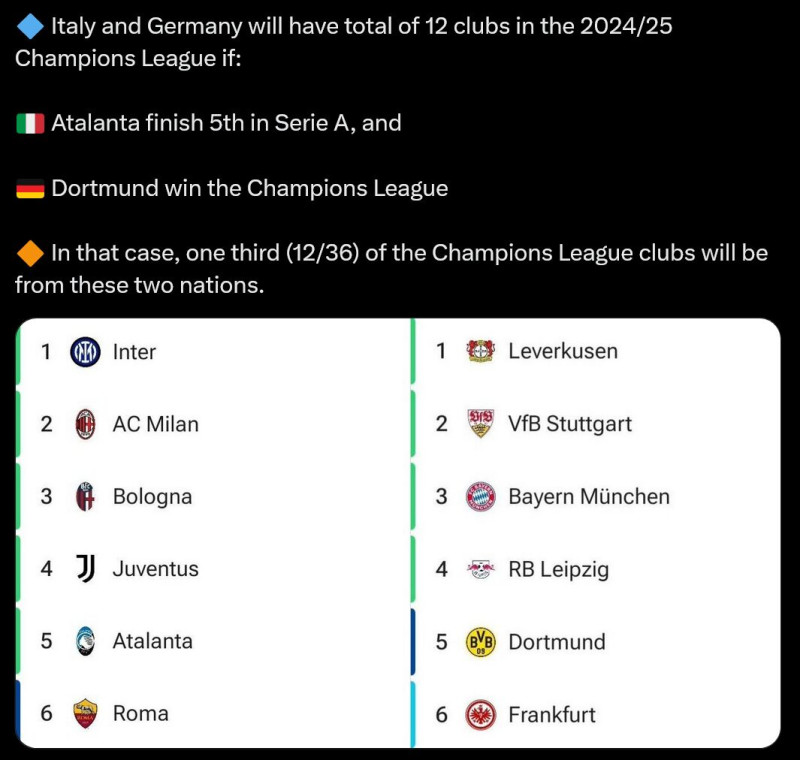Screen dimensions: 800x760
Task: Click the Atalanta club crest
Action: point(85,641)
